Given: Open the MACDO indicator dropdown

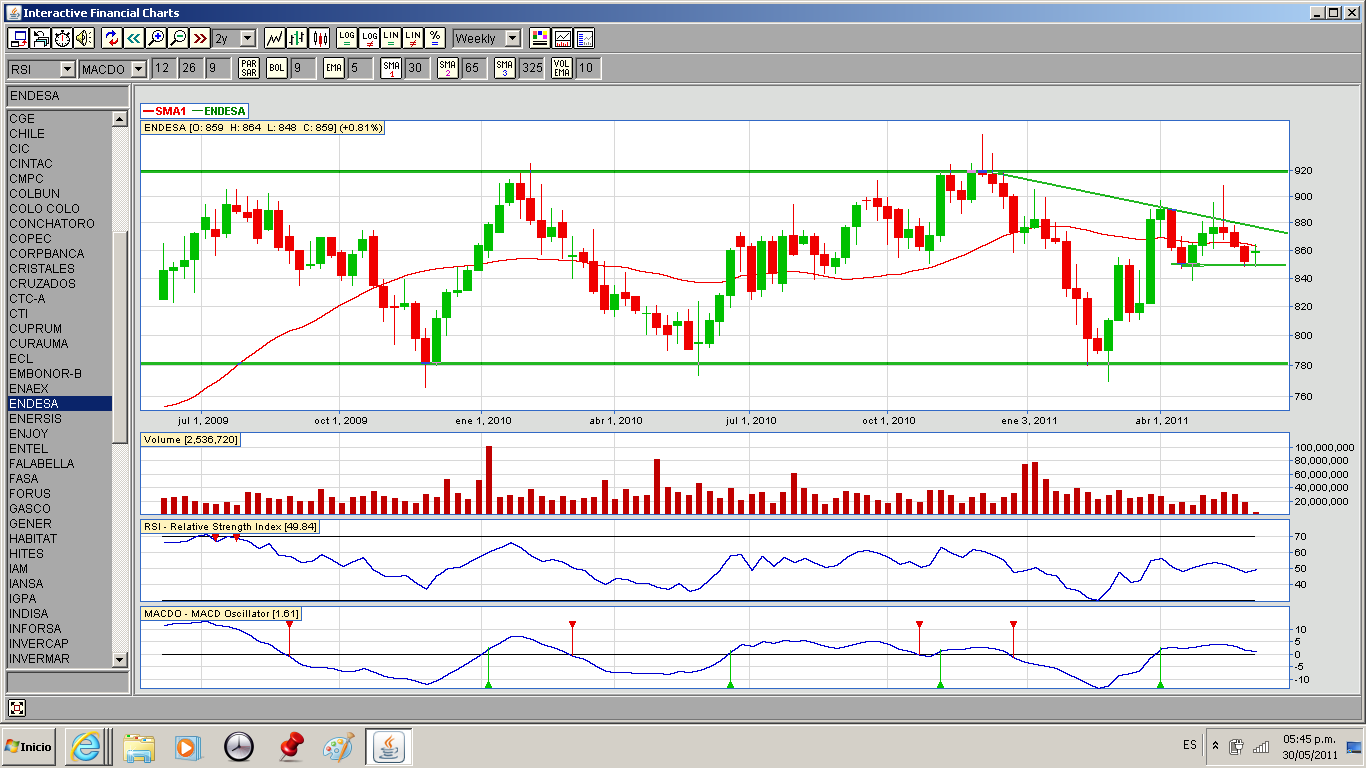Looking at the screenshot, I should [113, 68].
